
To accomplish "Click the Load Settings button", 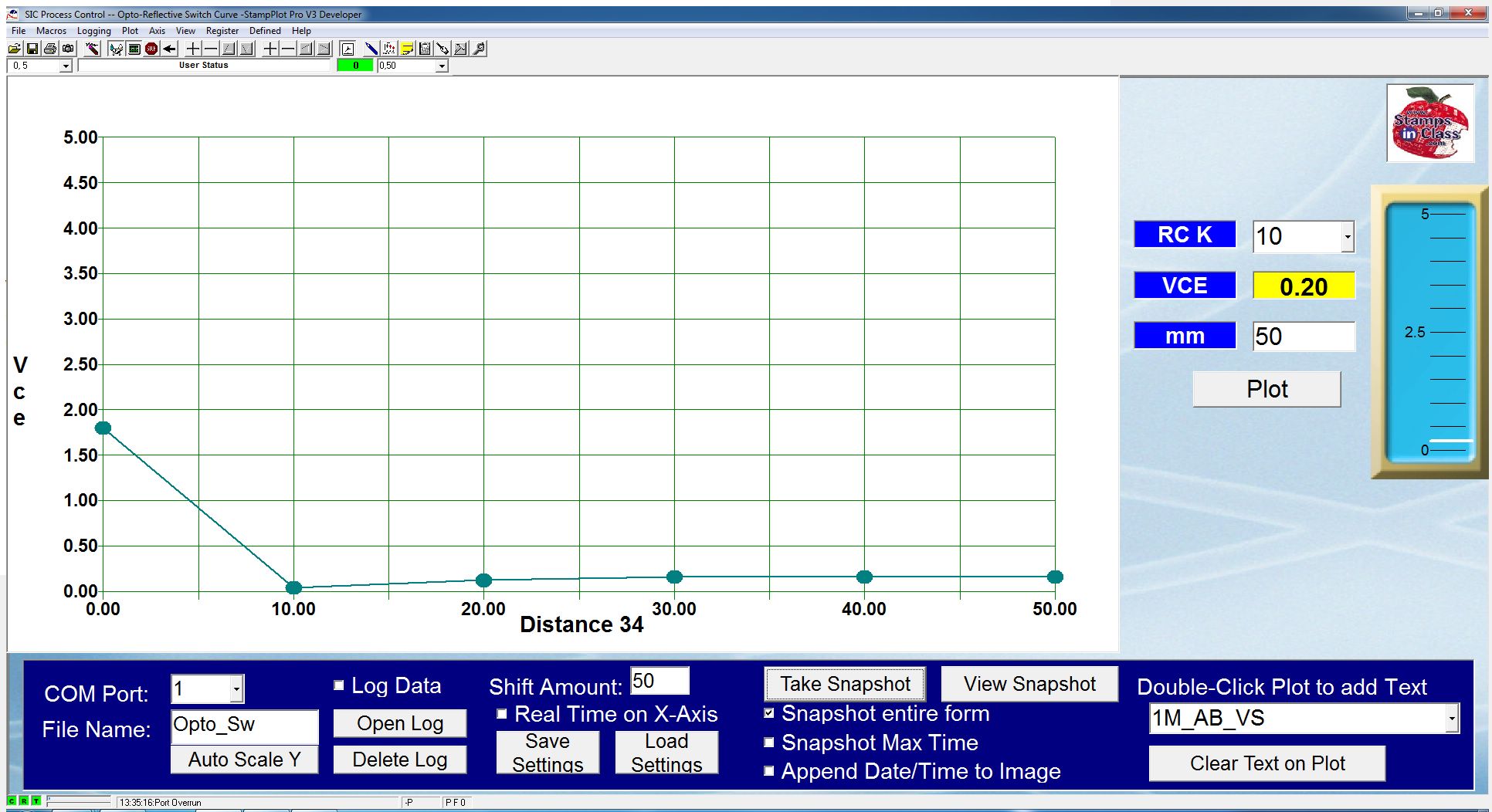I will coord(666,753).
